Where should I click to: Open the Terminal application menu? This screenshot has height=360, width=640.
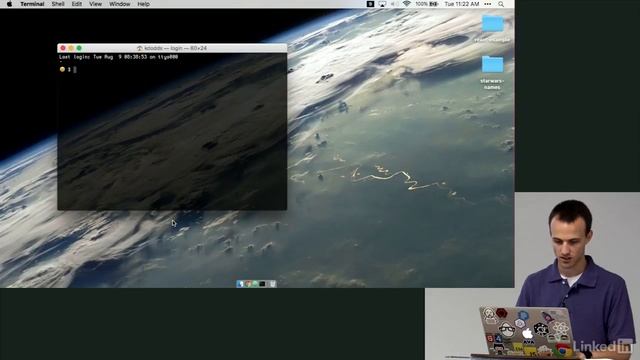tap(32, 4)
